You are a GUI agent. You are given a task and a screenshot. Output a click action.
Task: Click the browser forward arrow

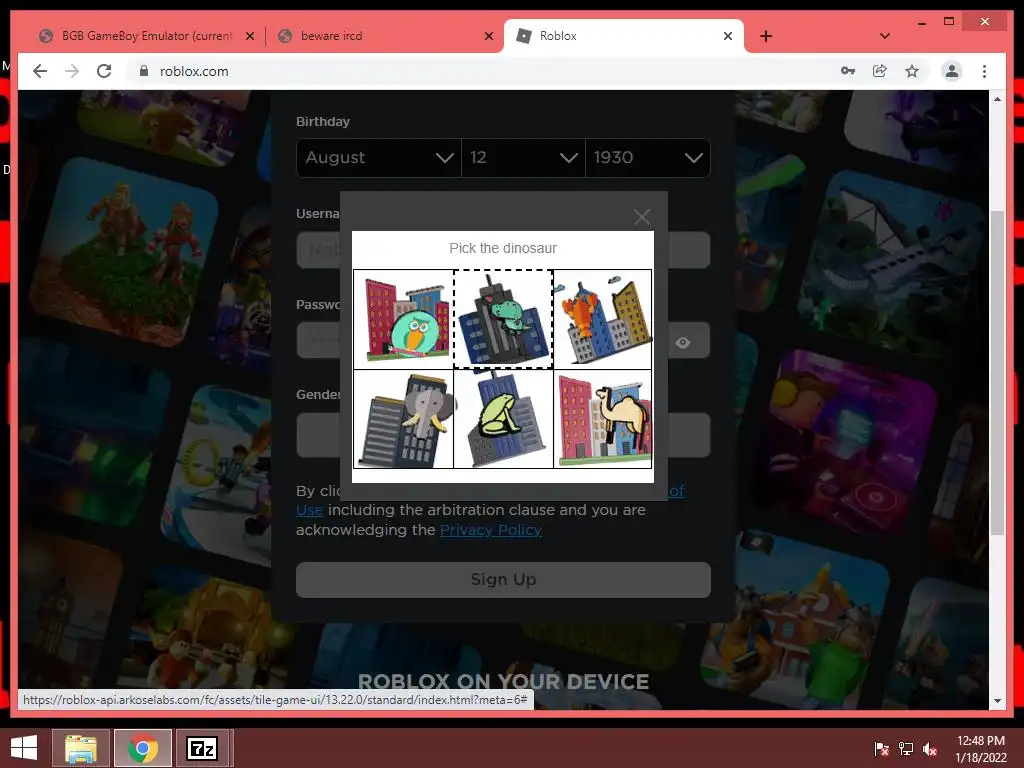72,71
